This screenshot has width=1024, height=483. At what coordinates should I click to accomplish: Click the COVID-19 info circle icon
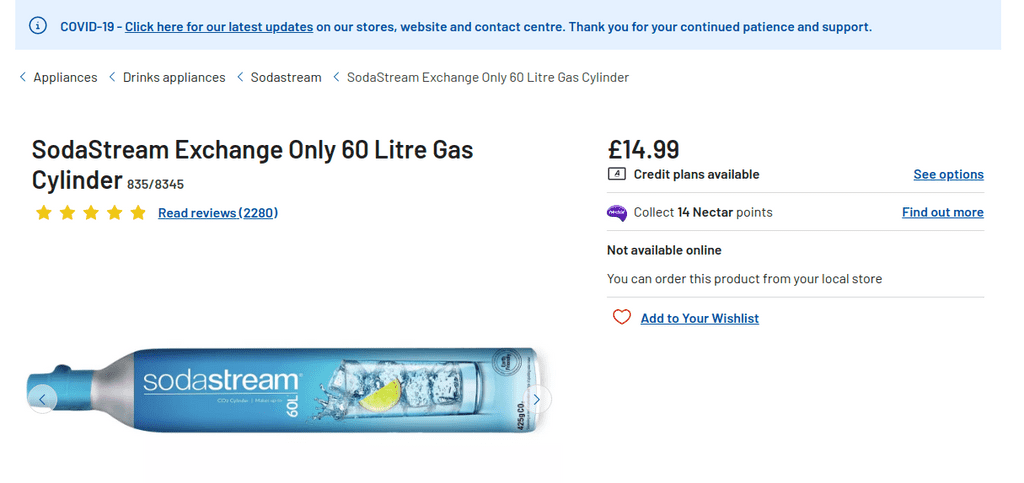click(x=37, y=26)
